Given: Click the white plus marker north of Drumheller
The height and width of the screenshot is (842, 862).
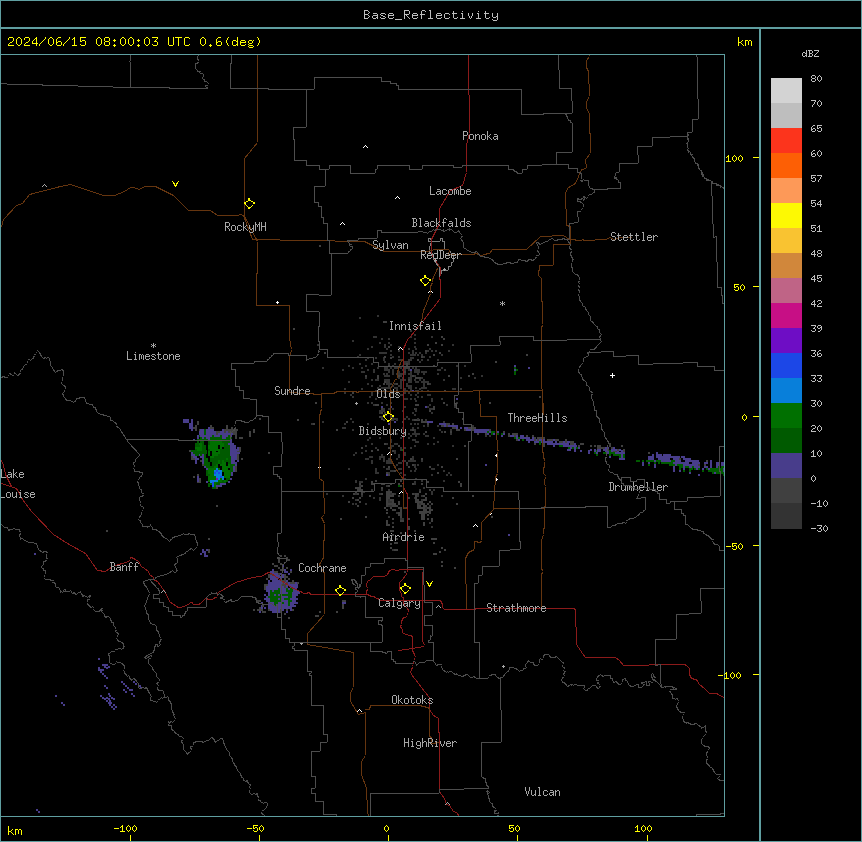Looking at the screenshot, I should [612, 375].
